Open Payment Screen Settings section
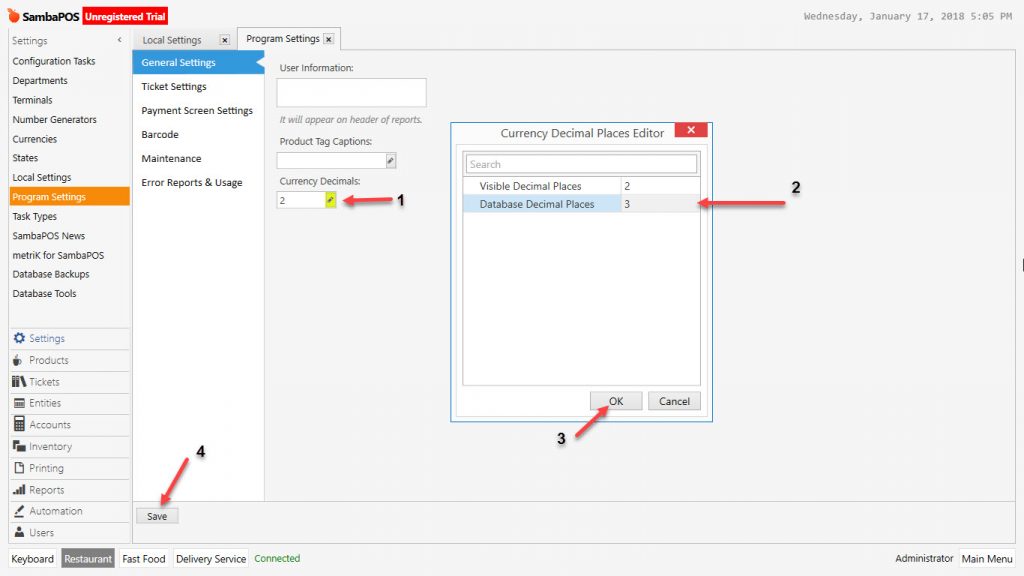Viewport: 1024px width, 576px height. coord(198,110)
